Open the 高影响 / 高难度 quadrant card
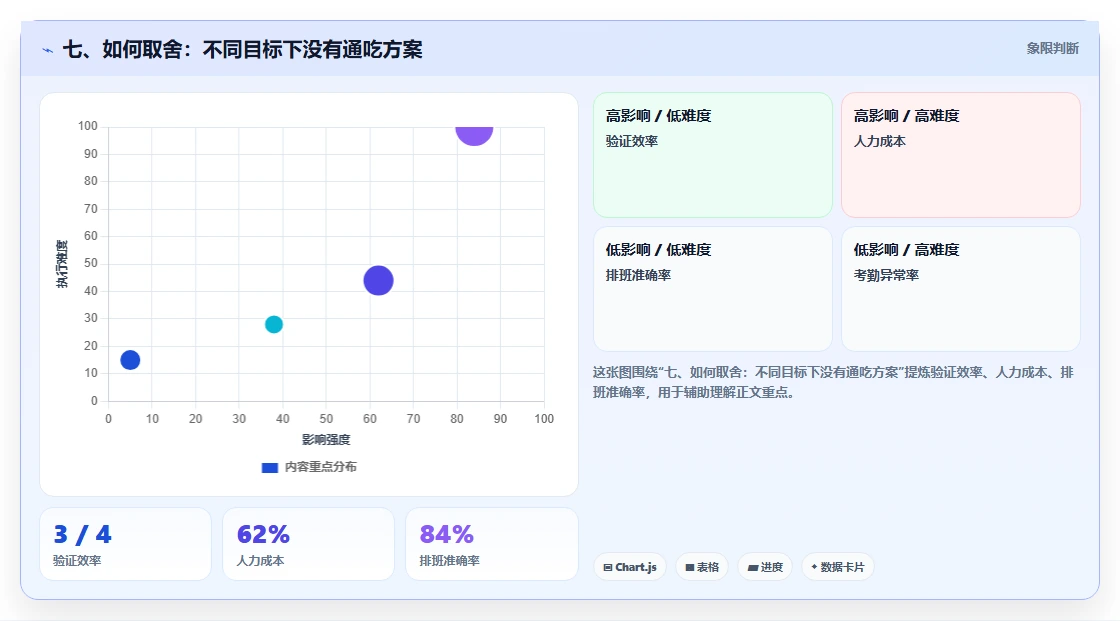The height and width of the screenshot is (621, 1120). [961, 154]
